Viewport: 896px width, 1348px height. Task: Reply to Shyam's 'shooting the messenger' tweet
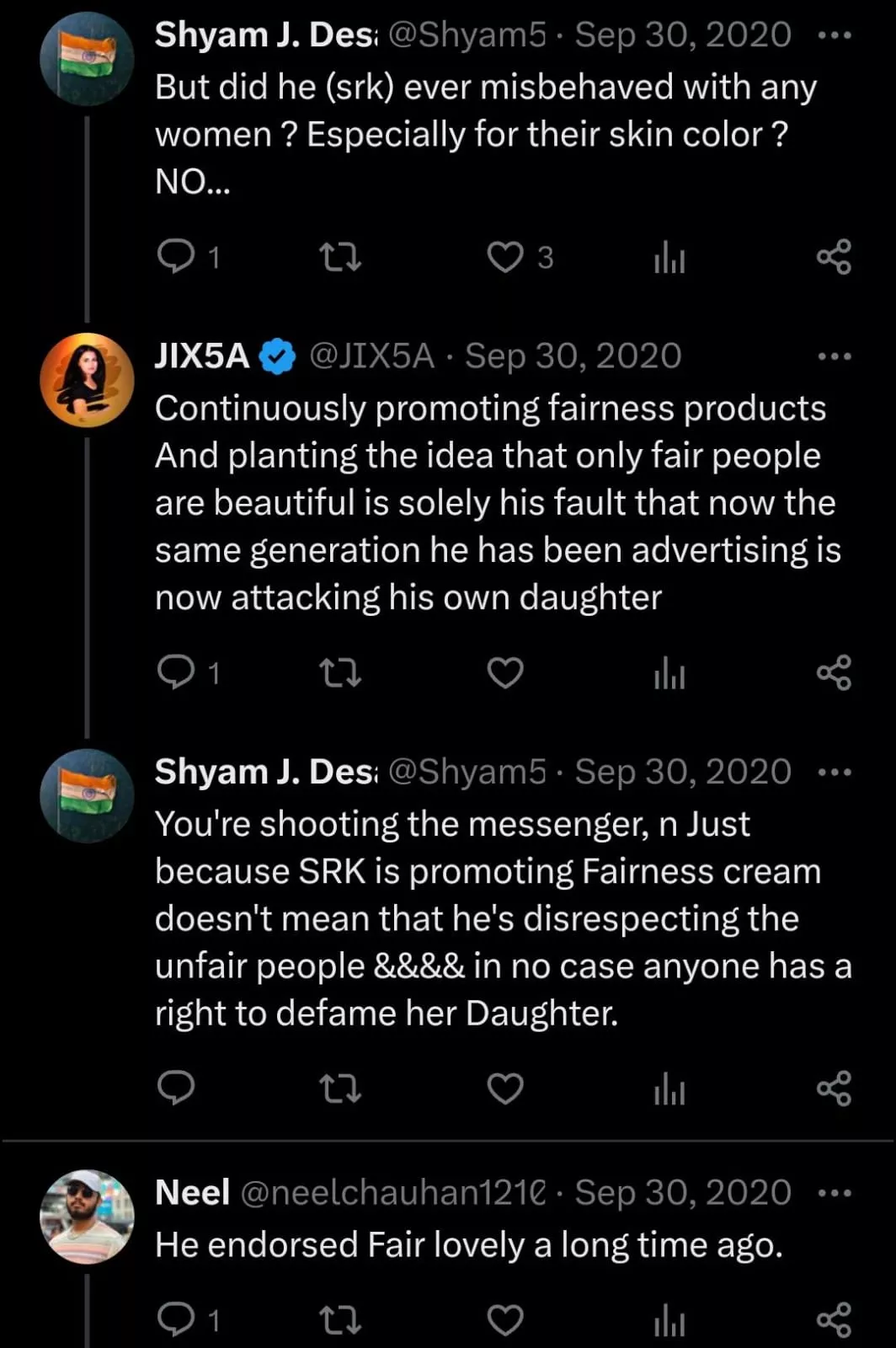click(176, 1089)
